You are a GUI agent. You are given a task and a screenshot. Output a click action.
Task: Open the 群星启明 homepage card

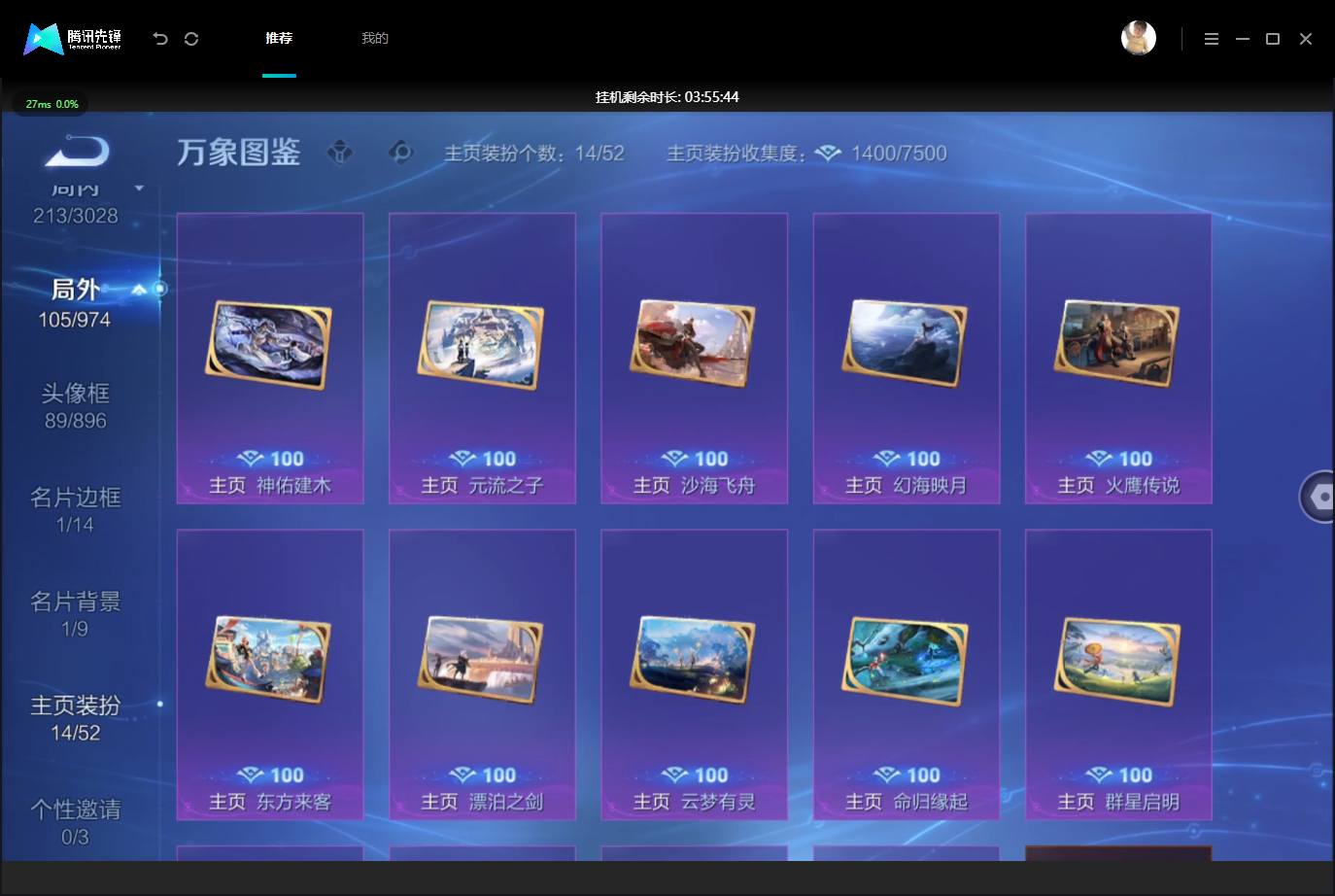pos(1118,674)
